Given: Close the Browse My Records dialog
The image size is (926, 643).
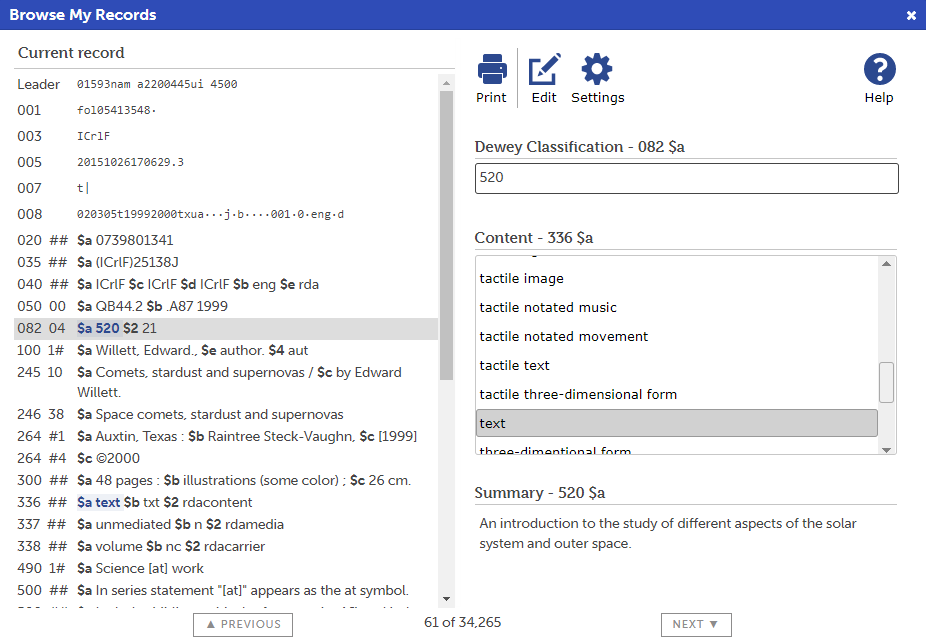Looking at the screenshot, I should tap(911, 15).
